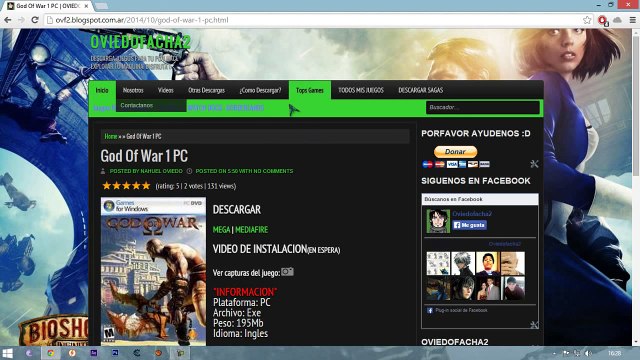
Task: Open the Tops Games menu
Action: point(309,90)
